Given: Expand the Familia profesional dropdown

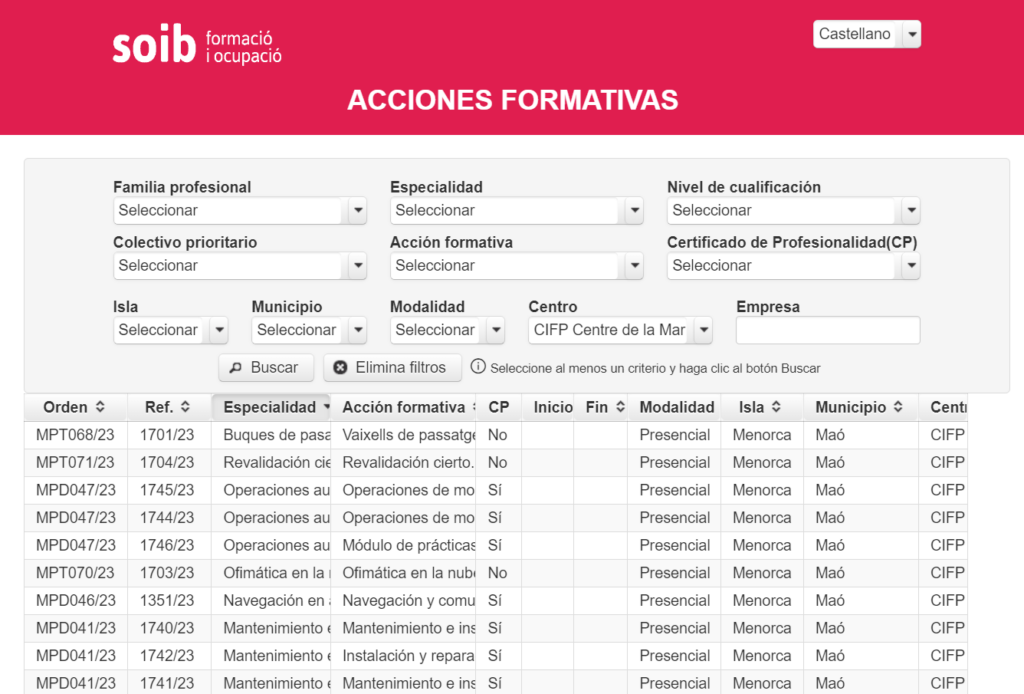Looking at the screenshot, I should pos(357,211).
